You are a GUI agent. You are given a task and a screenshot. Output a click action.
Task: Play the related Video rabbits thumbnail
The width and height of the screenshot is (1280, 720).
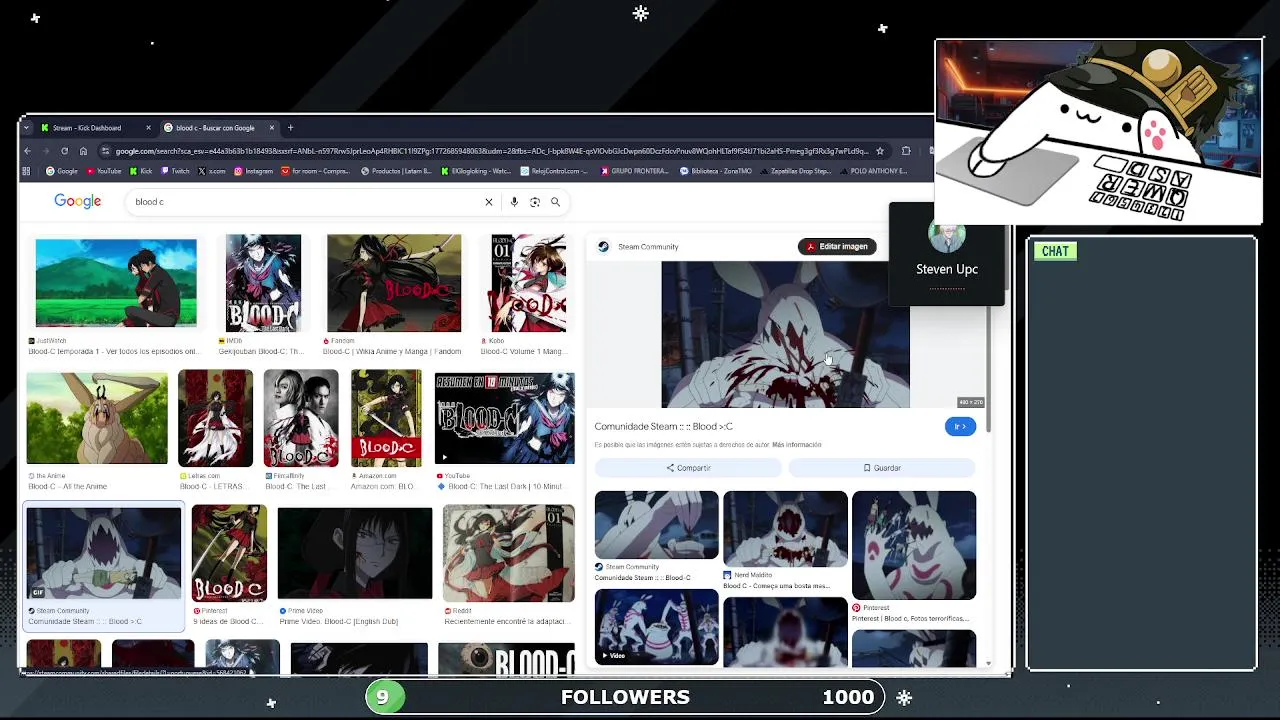click(656, 627)
